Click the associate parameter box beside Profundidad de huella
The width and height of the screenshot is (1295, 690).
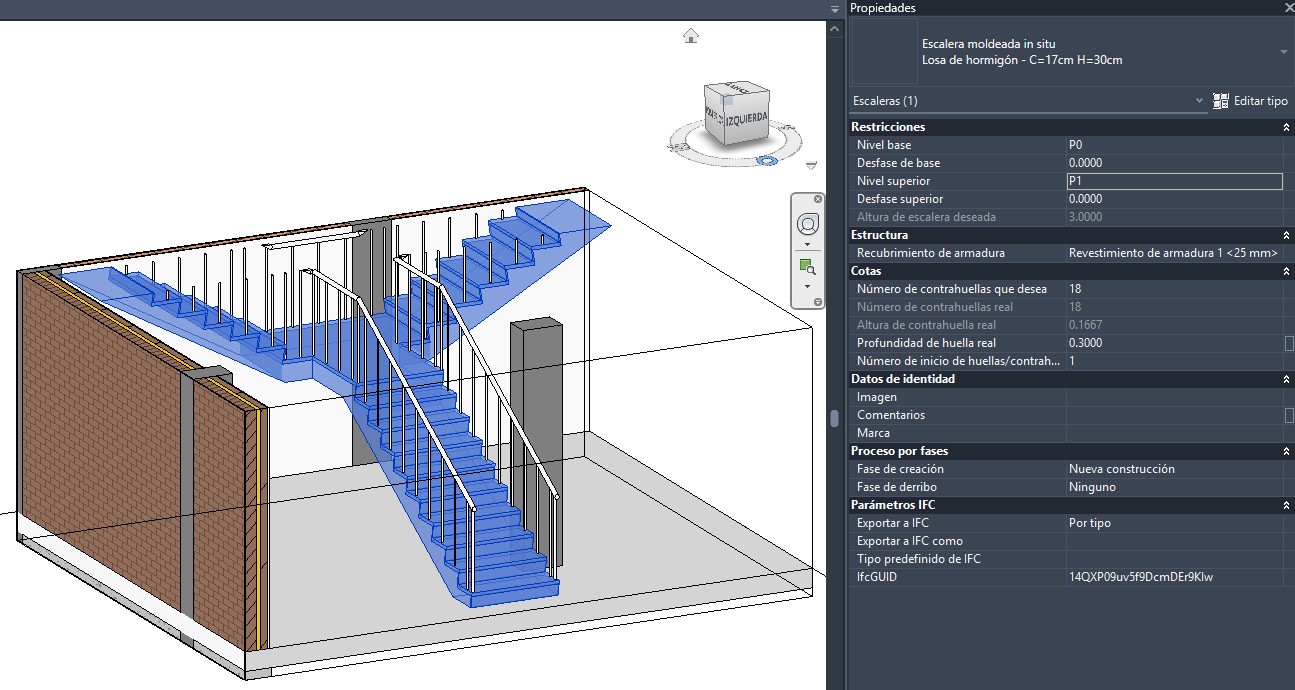pos(1289,343)
